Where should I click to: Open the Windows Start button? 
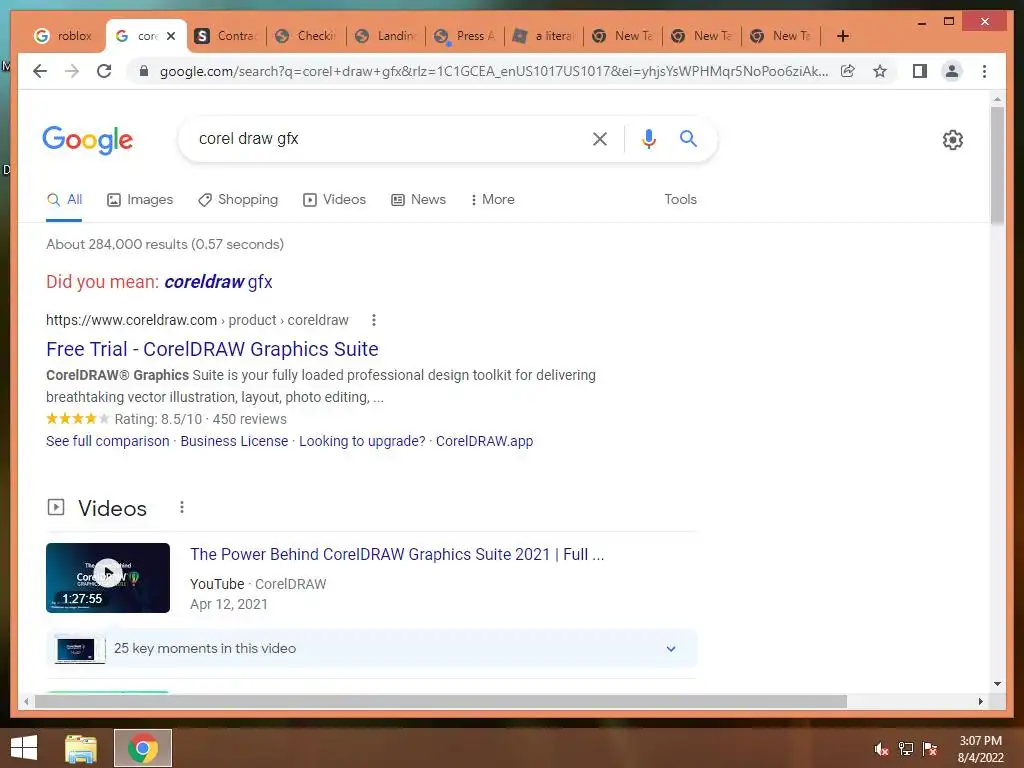[24, 748]
